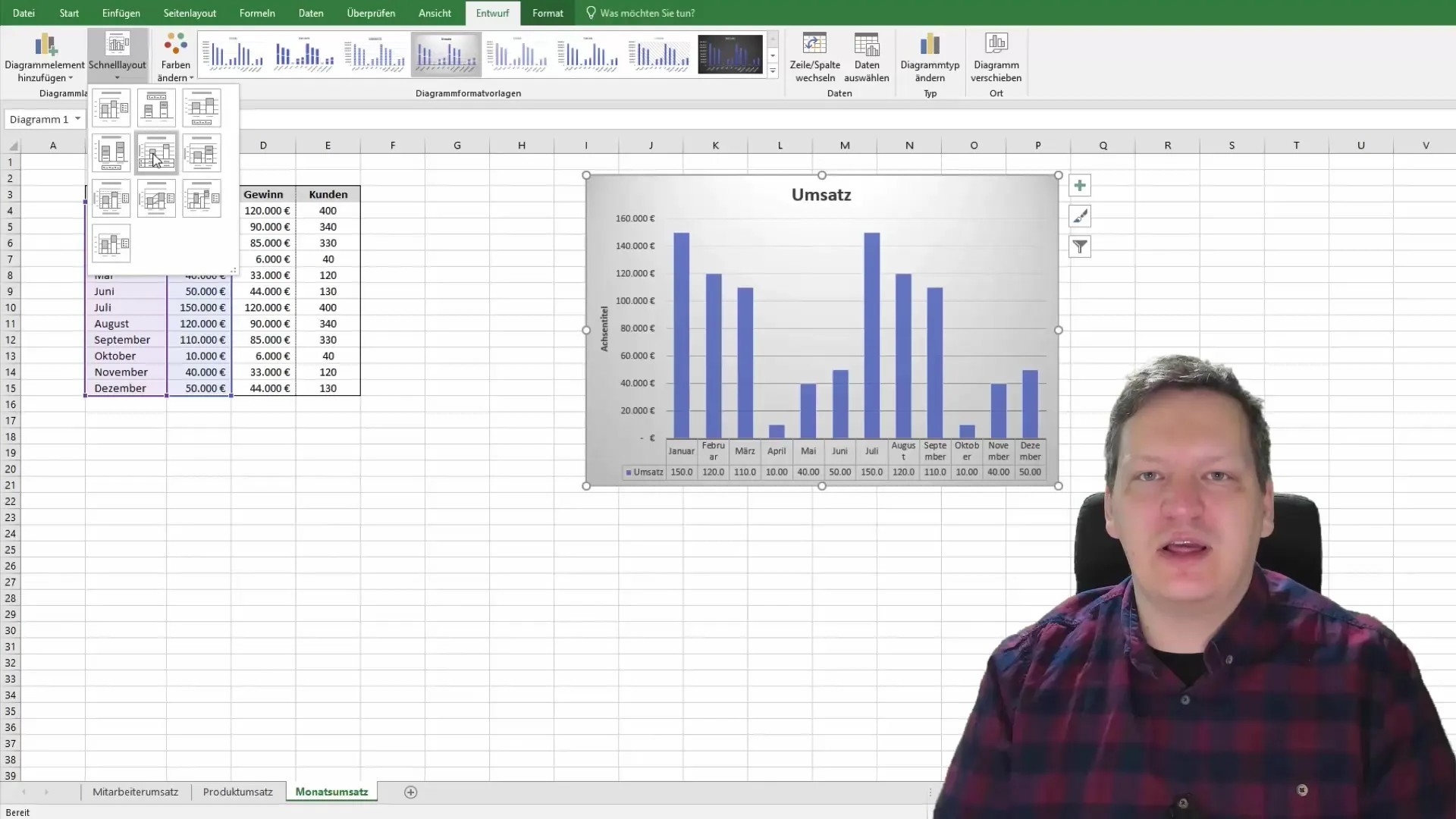This screenshot has width=1456, height=819.
Task: Switch to the Formeln ribbon tab
Action: 257,13
